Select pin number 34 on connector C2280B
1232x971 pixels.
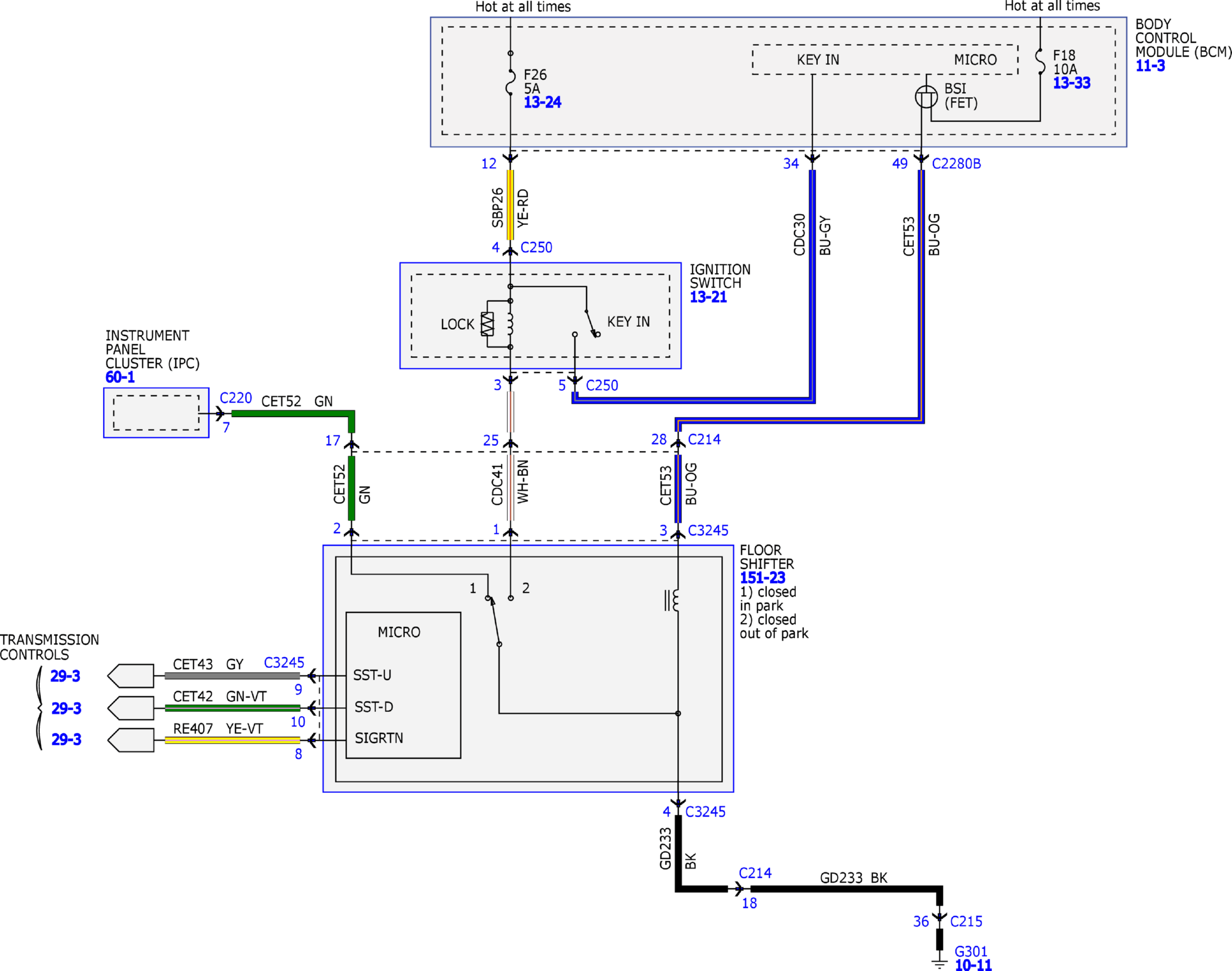[791, 164]
